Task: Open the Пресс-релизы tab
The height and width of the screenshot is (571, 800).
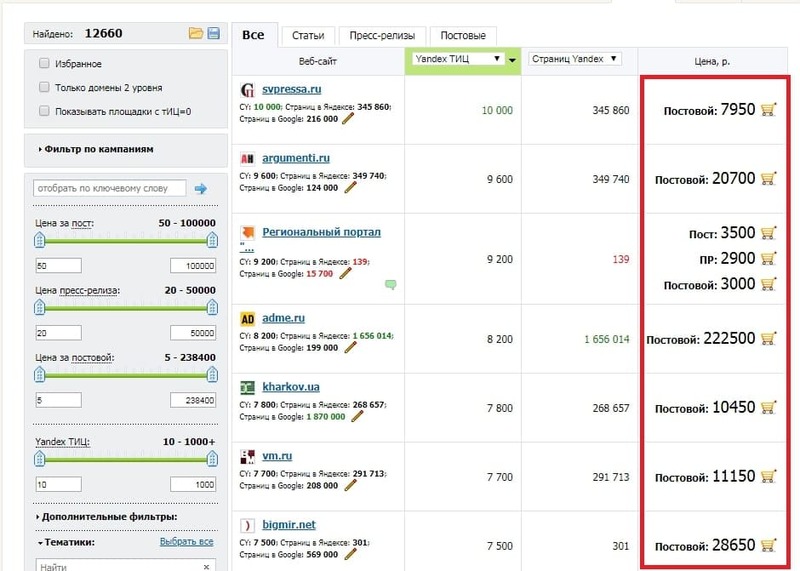Action: 382,36
